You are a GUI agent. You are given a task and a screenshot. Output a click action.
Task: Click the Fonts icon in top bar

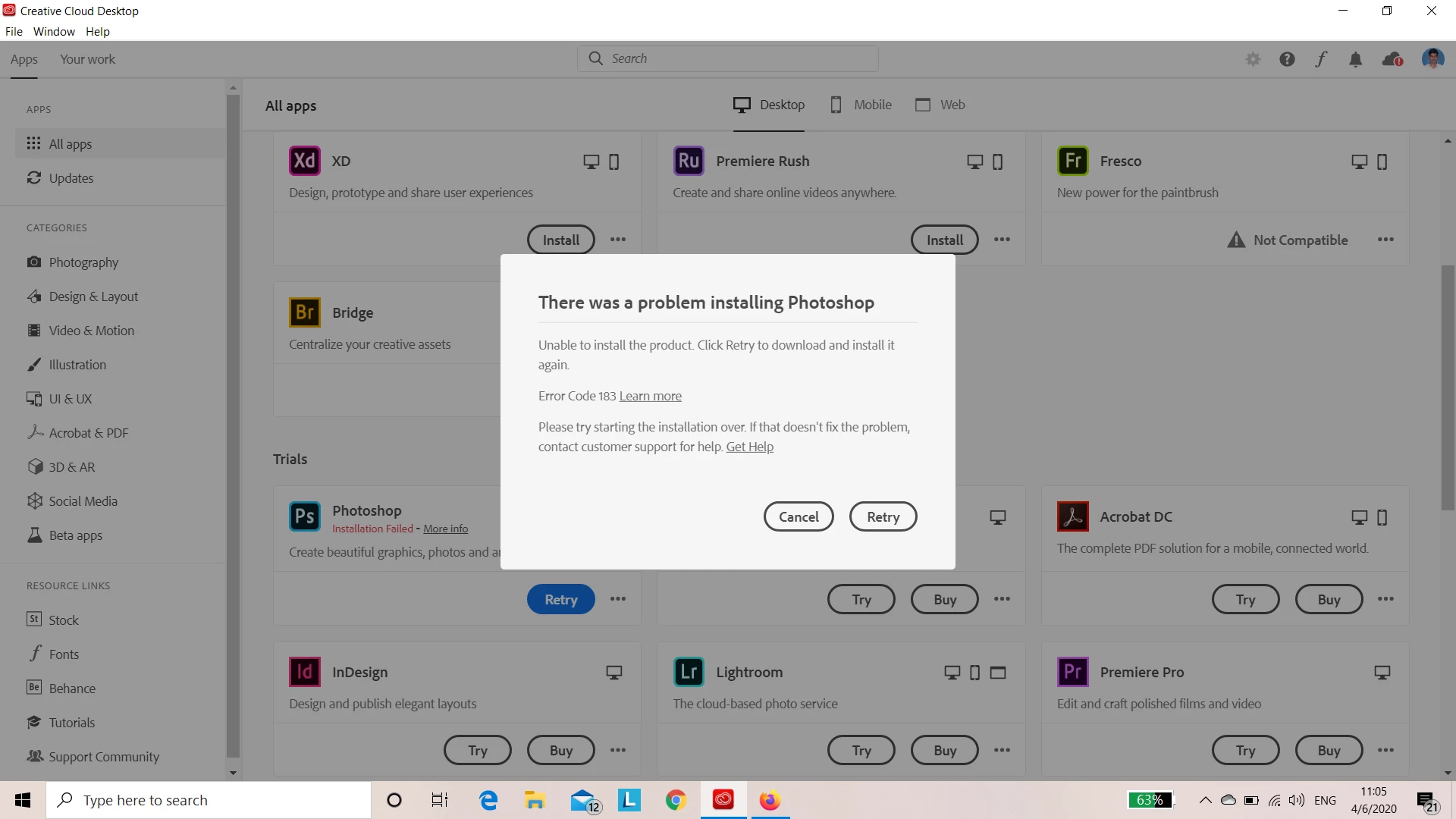[x=1321, y=59]
